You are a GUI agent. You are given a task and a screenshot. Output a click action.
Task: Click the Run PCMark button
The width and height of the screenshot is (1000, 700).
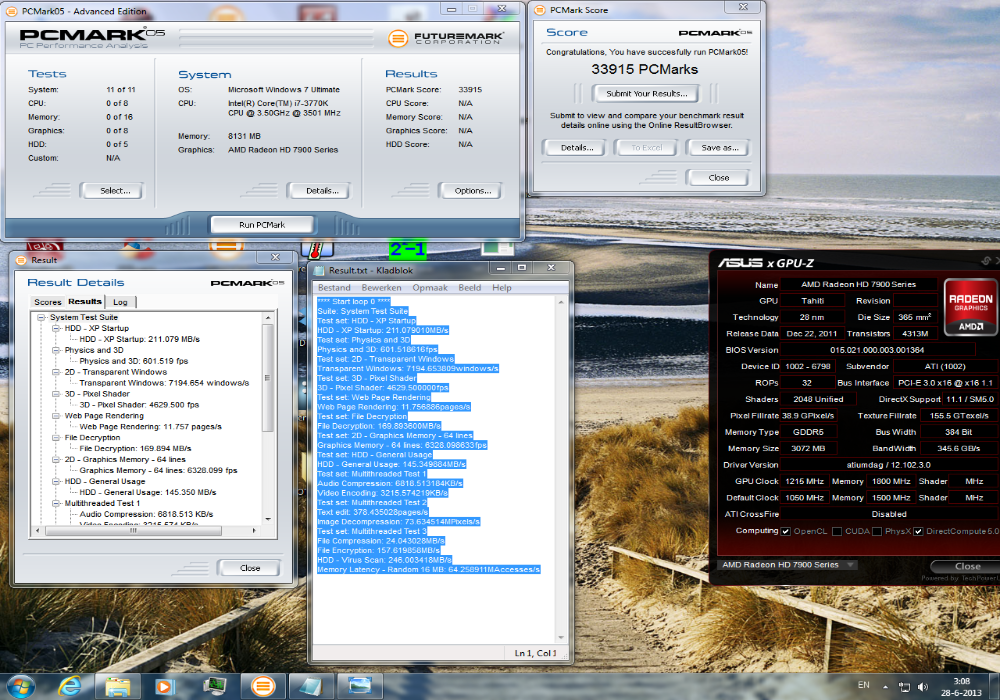[x=262, y=225]
